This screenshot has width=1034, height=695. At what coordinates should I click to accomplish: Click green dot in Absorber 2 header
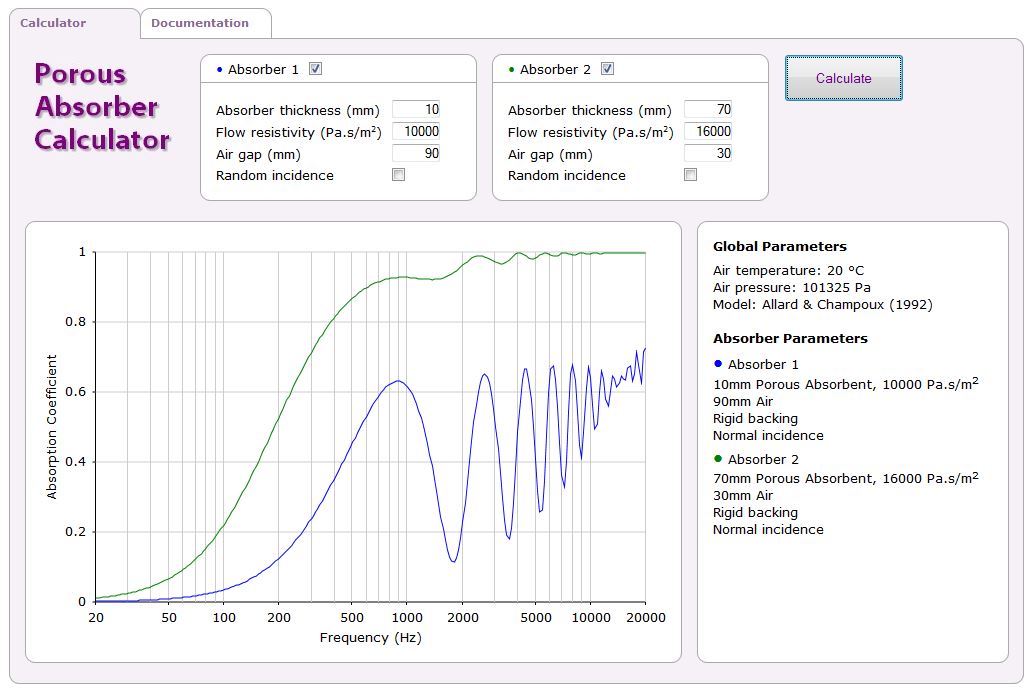[x=512, y=70]
